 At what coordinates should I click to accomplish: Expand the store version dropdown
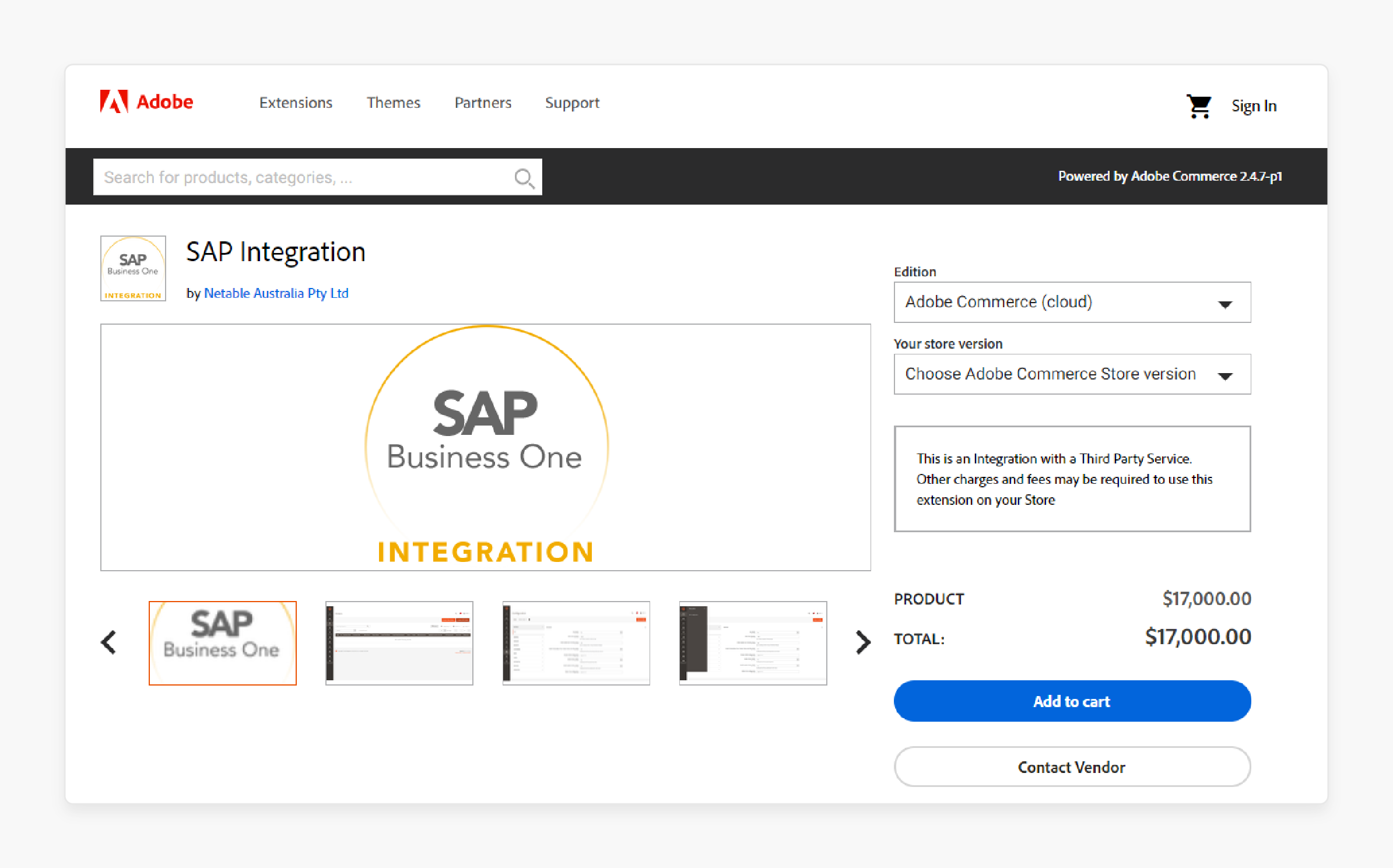pos(1072,374)
